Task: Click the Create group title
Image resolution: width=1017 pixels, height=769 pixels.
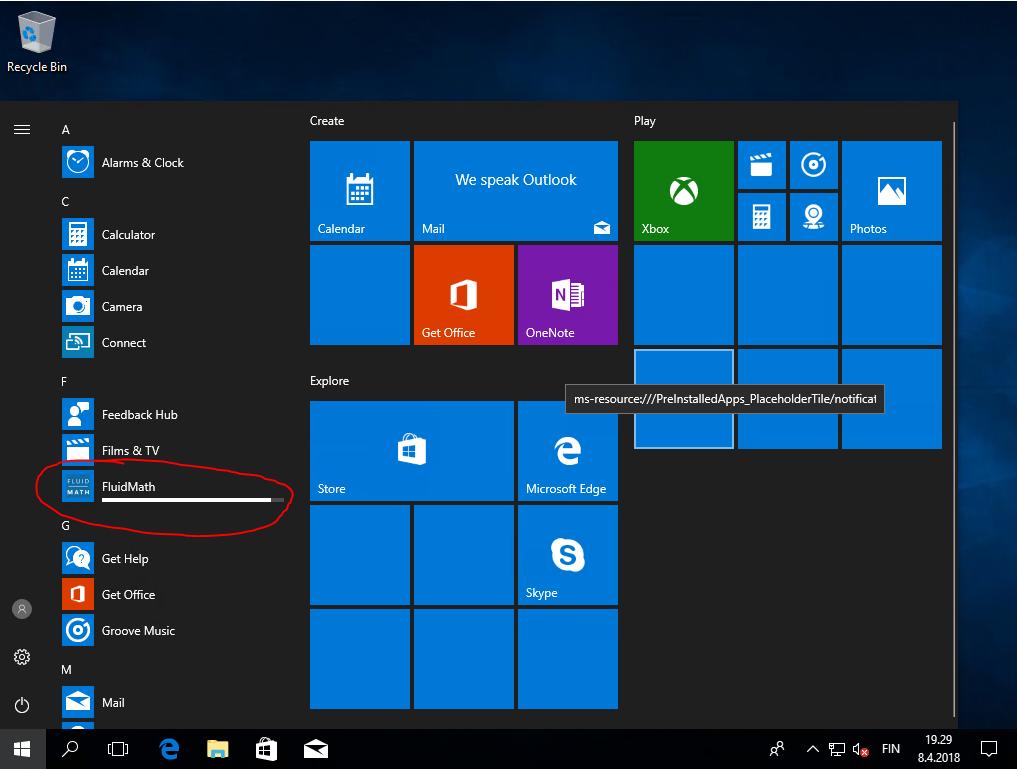Action: (327, 121)
